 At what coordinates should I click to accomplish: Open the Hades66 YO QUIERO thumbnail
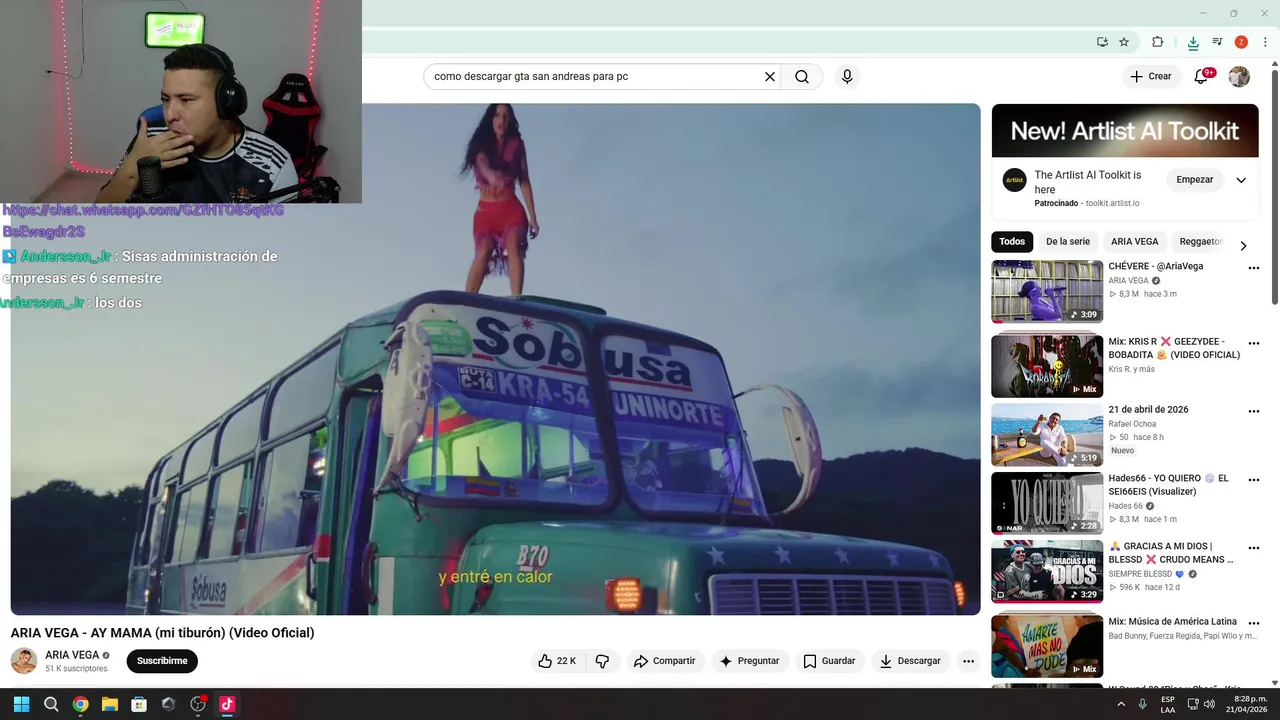[x=1047, y=503]
